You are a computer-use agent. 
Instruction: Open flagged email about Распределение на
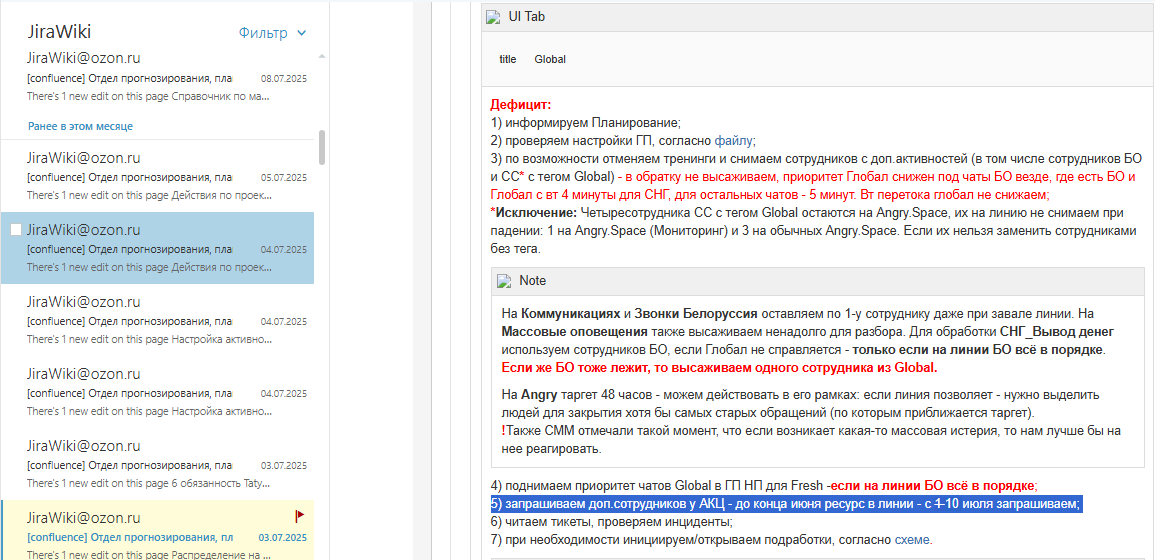[158, 531]
